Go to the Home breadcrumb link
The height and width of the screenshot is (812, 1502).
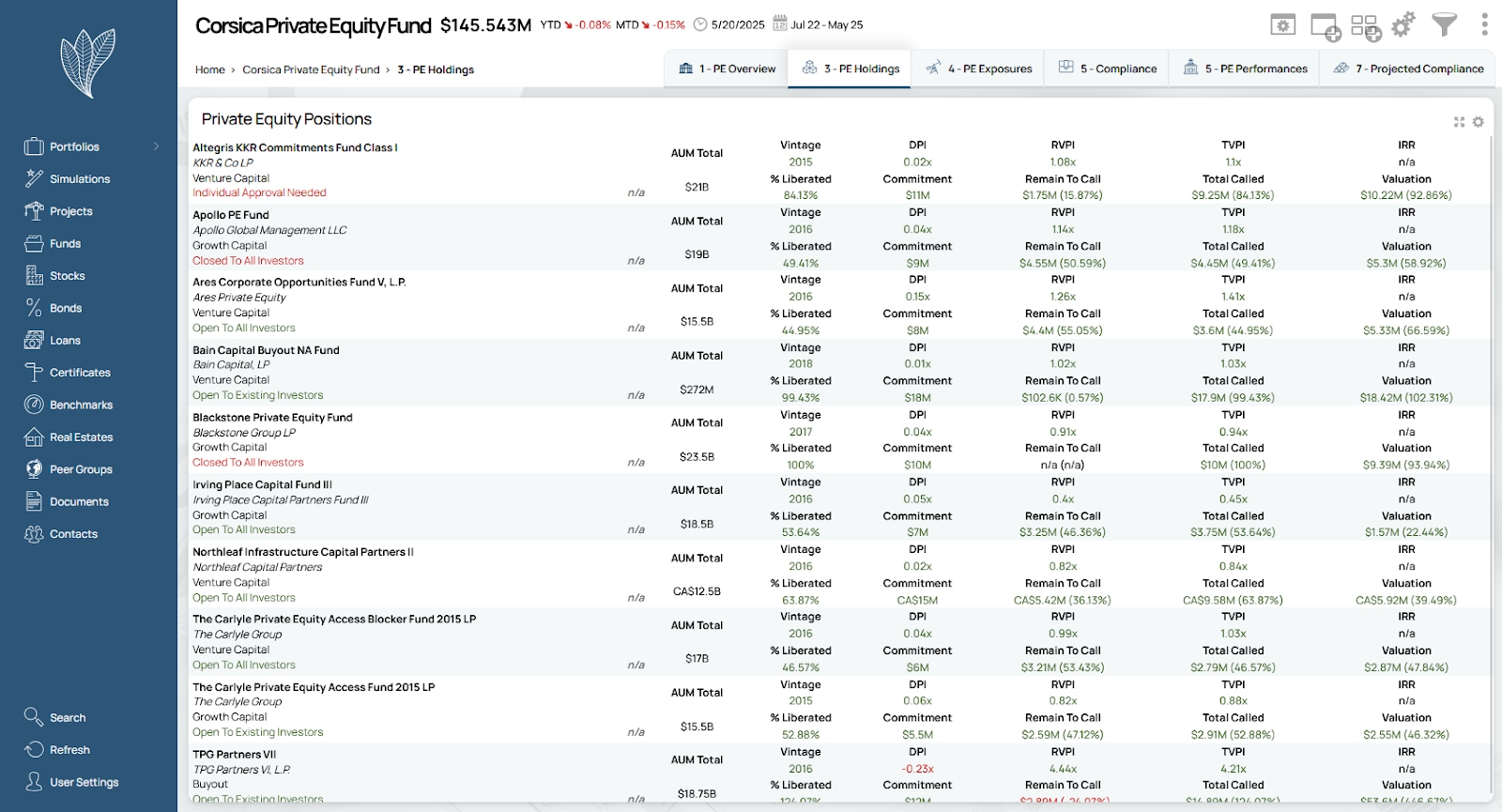(209, 69)
